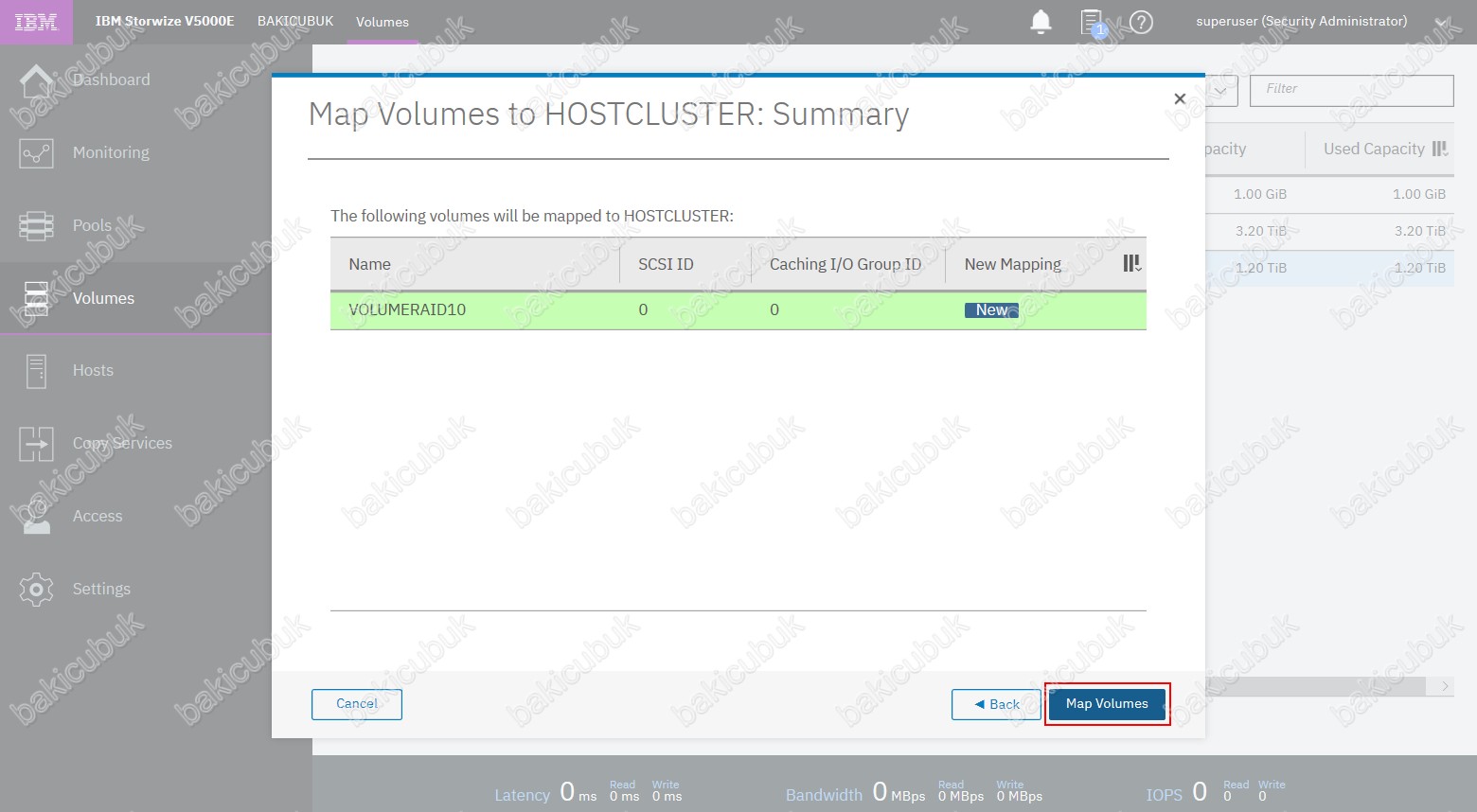Image resolution: width=1477 pixels, height=812 pixels.
Task: Open column chooser icon beside Used Capacity
Action: click(1440, 149)
